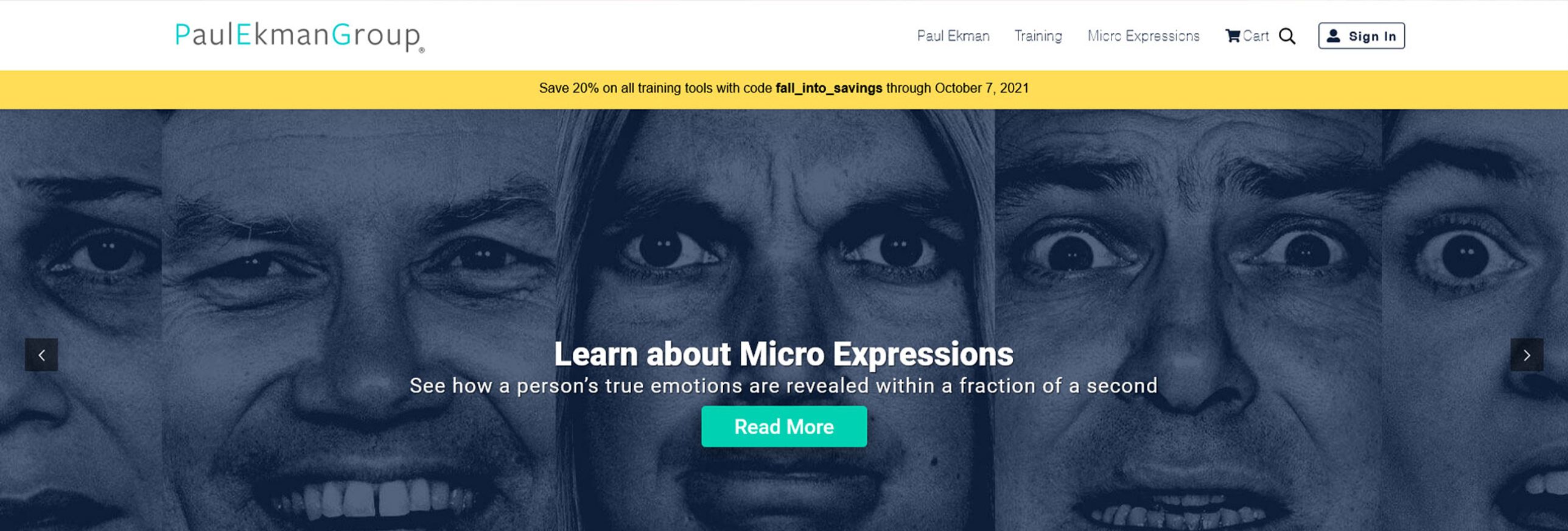Click the fall_into_savings promo code

[x=828, y=88]
